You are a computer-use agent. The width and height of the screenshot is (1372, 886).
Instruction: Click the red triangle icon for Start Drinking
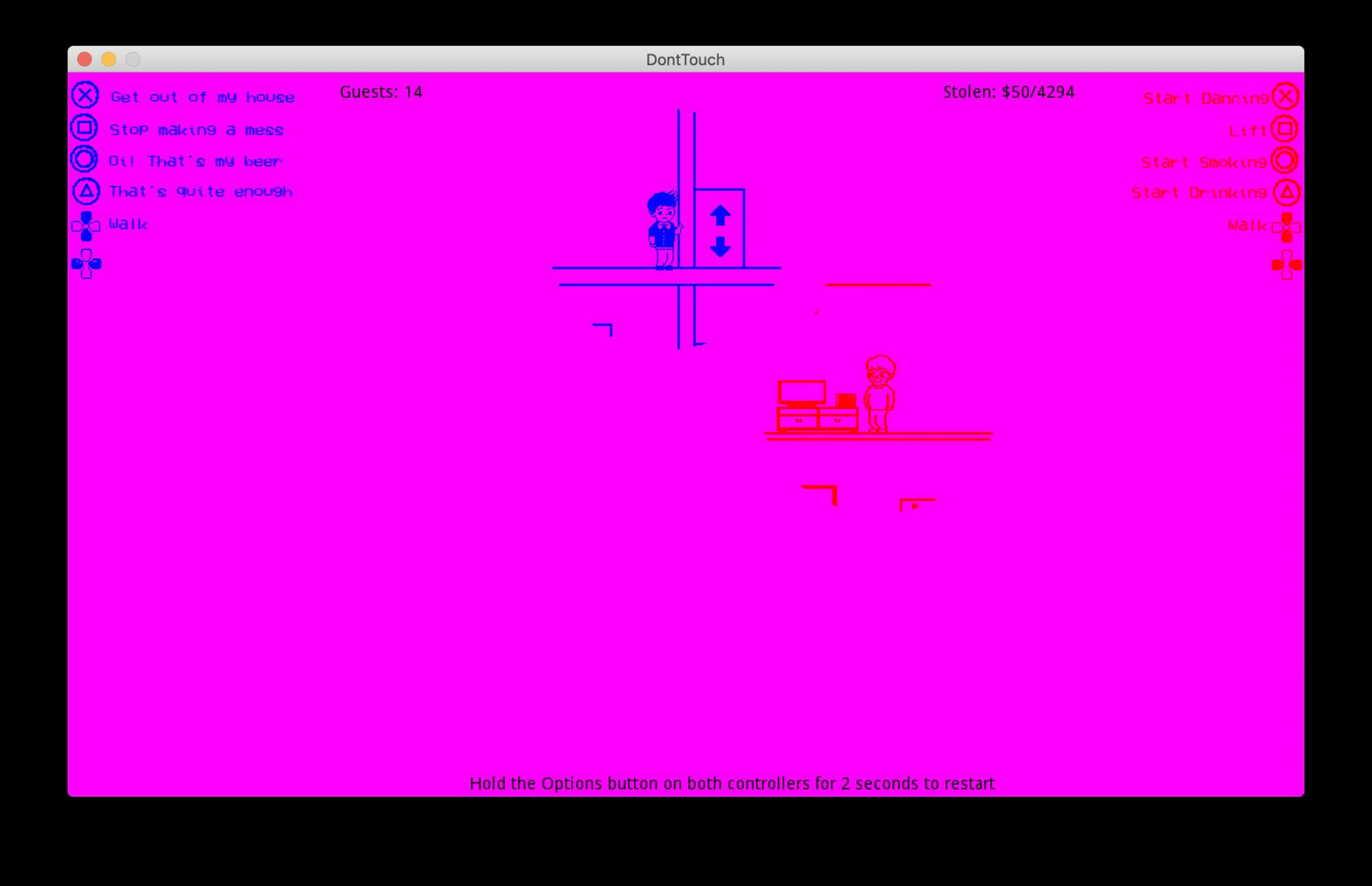pos(1286,192)
